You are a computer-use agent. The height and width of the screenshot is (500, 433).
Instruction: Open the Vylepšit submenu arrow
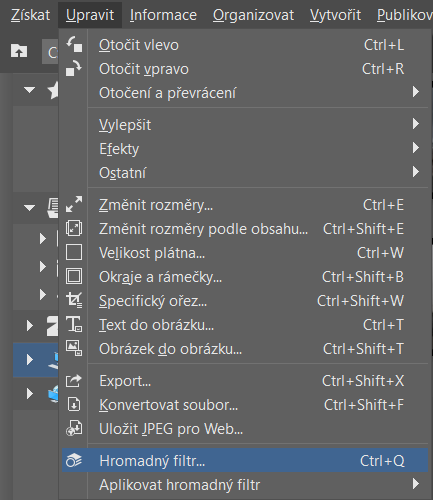[415, 124]
